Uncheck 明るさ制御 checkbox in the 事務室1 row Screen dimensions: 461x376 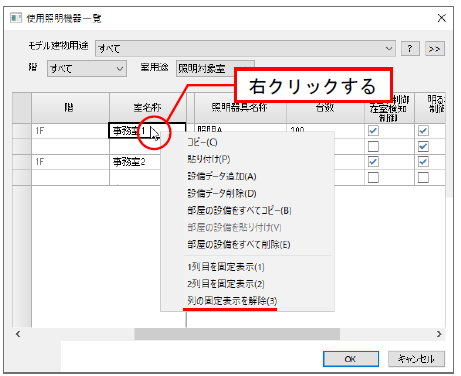[x=423, y=131]
